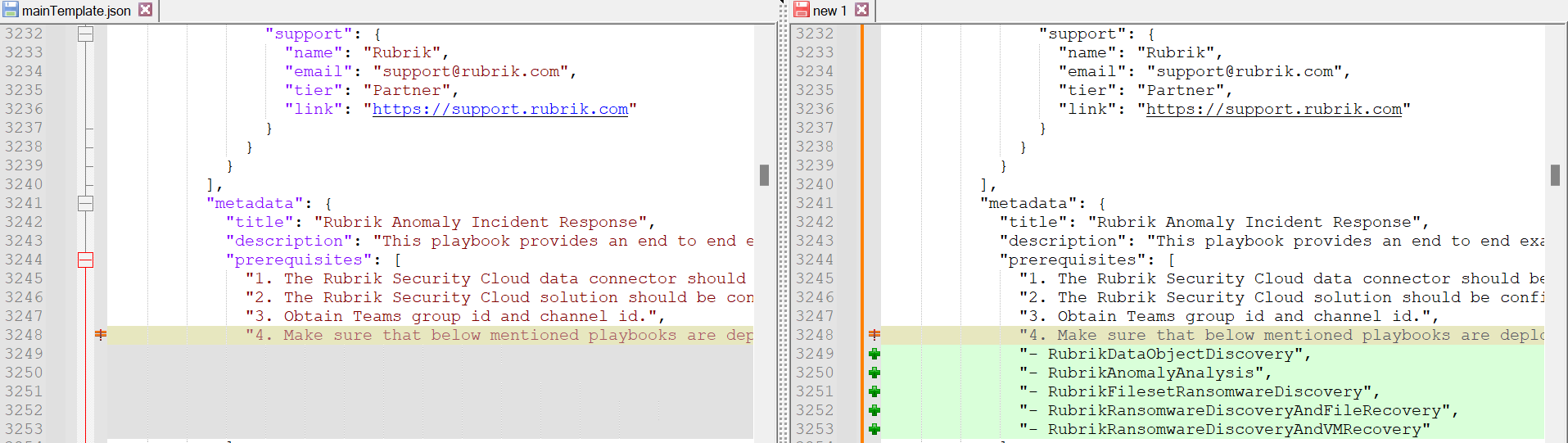Open support.rubrik.com link in new 1 pane

coord(1274,109)
